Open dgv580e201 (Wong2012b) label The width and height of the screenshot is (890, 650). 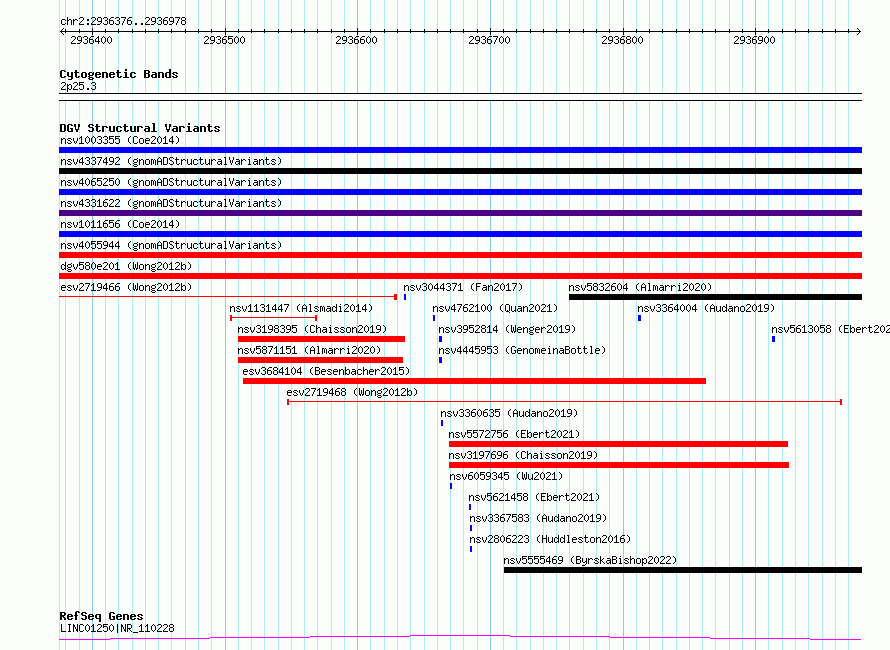126,266
